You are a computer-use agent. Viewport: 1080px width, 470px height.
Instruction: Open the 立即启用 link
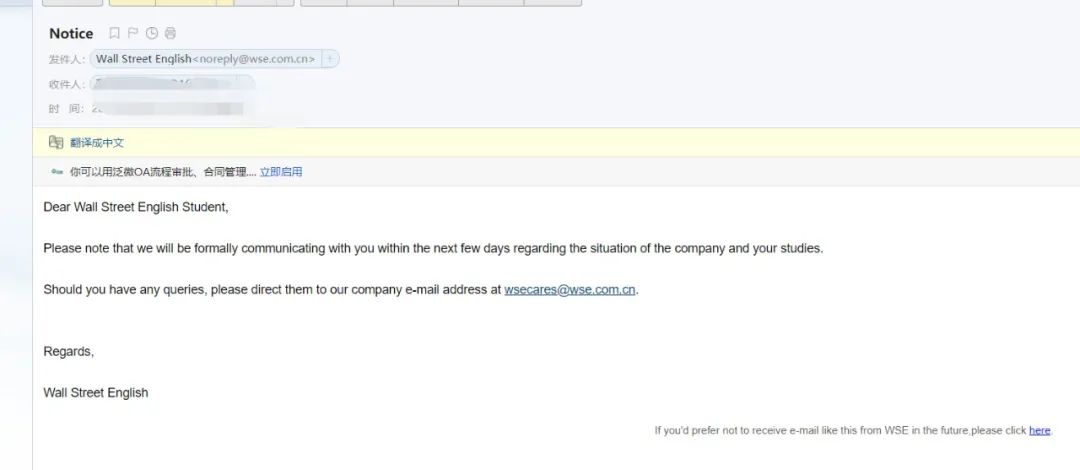pyautogui.click(x=281, y=172)
